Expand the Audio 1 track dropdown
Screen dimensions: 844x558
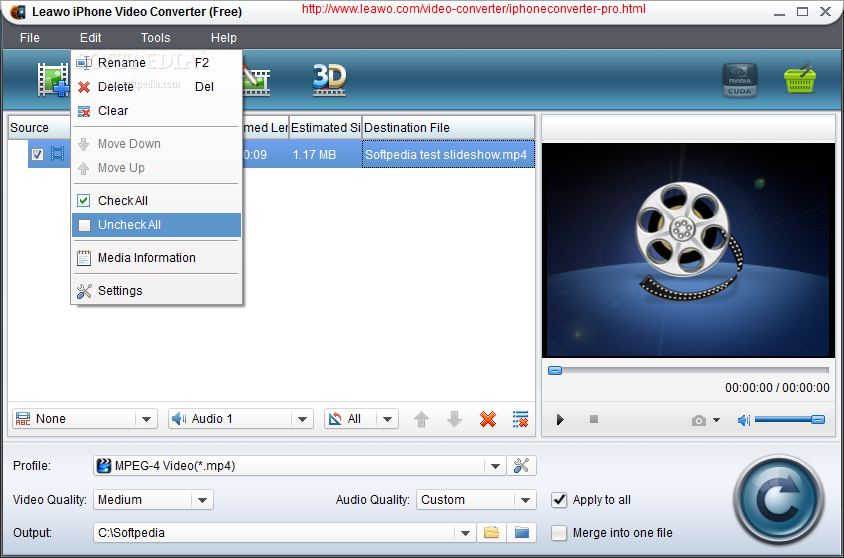[302, 419]
